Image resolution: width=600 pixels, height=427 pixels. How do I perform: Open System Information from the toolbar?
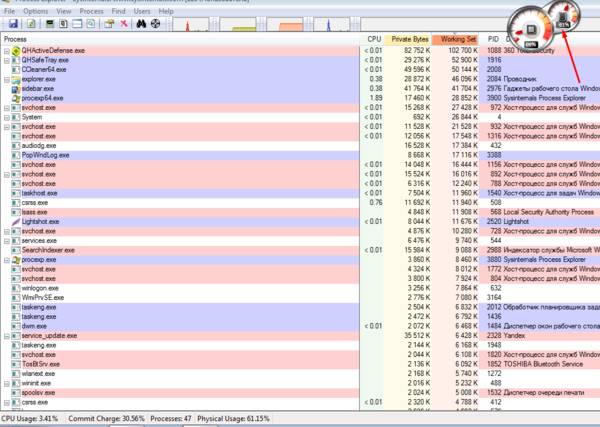50,24
